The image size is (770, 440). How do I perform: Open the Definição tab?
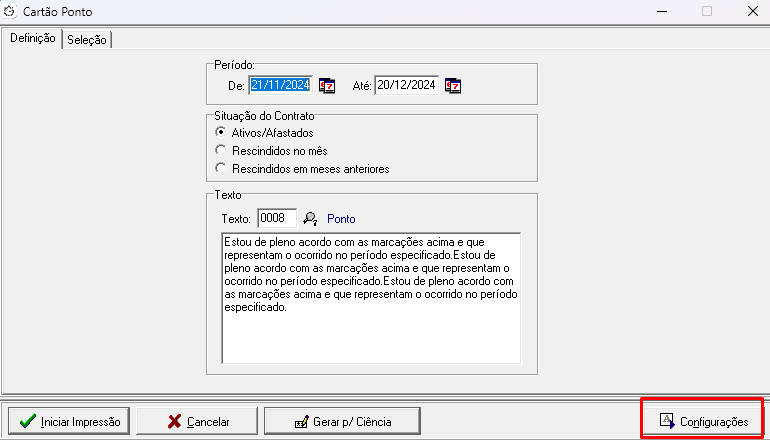click(32, 38)
